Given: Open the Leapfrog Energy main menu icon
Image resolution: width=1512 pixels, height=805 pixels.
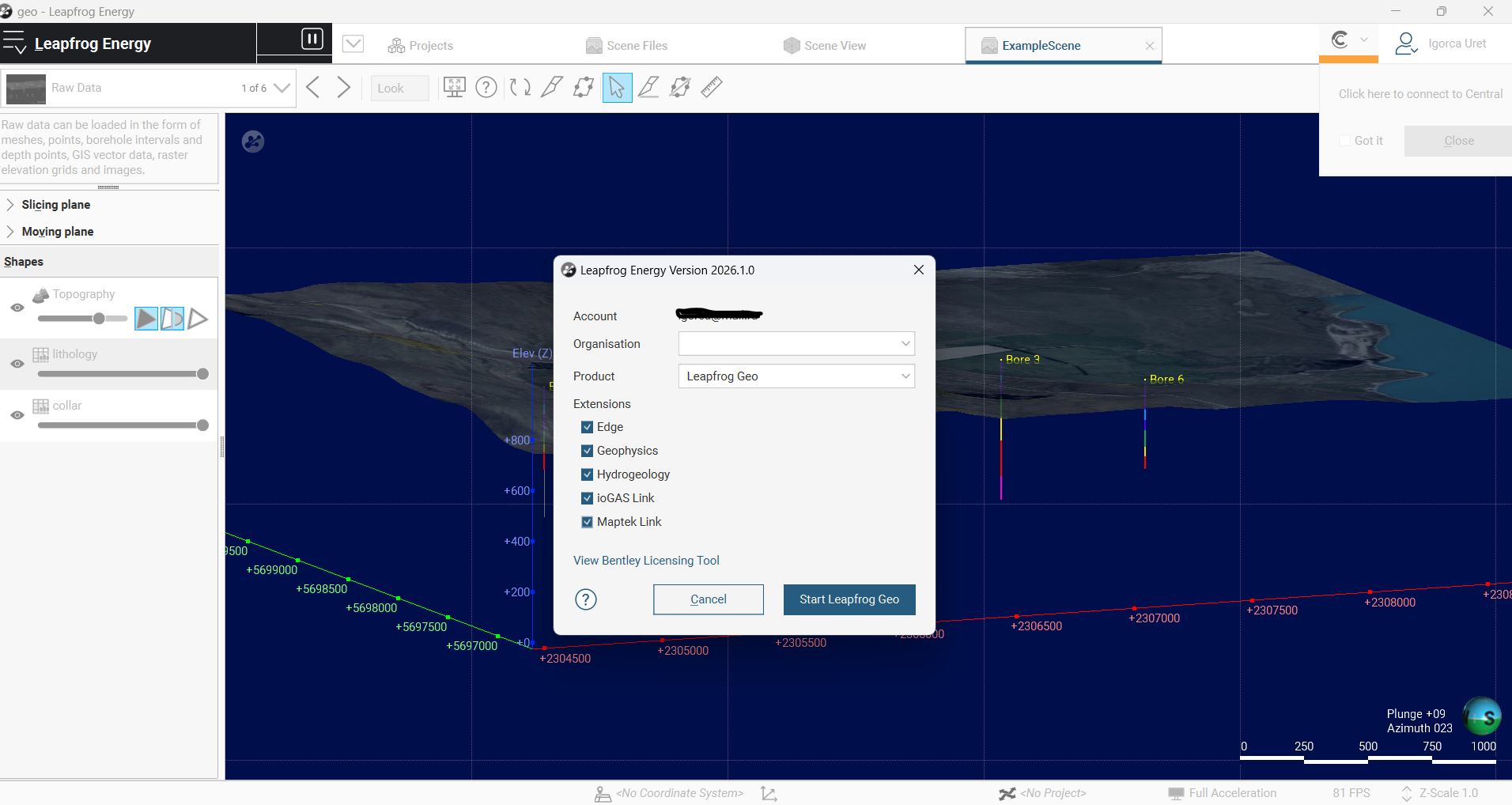Looking at the screenshot, I should tap(14, 43).
